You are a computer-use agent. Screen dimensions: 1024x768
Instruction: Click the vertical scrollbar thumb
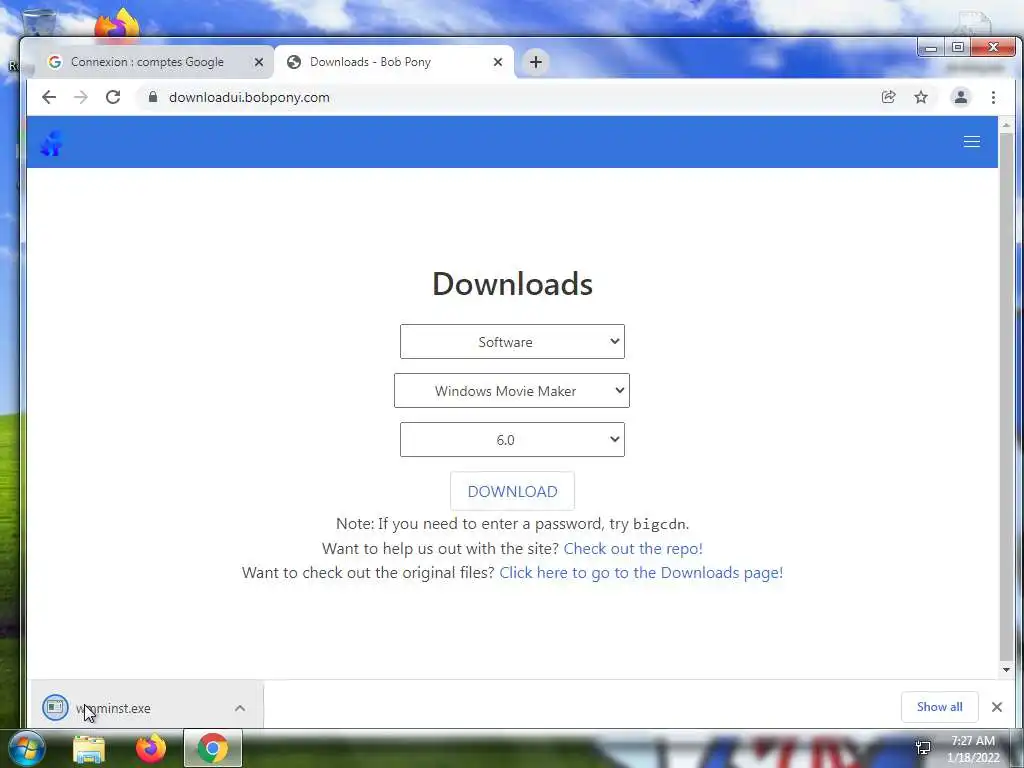[1006, 396]
